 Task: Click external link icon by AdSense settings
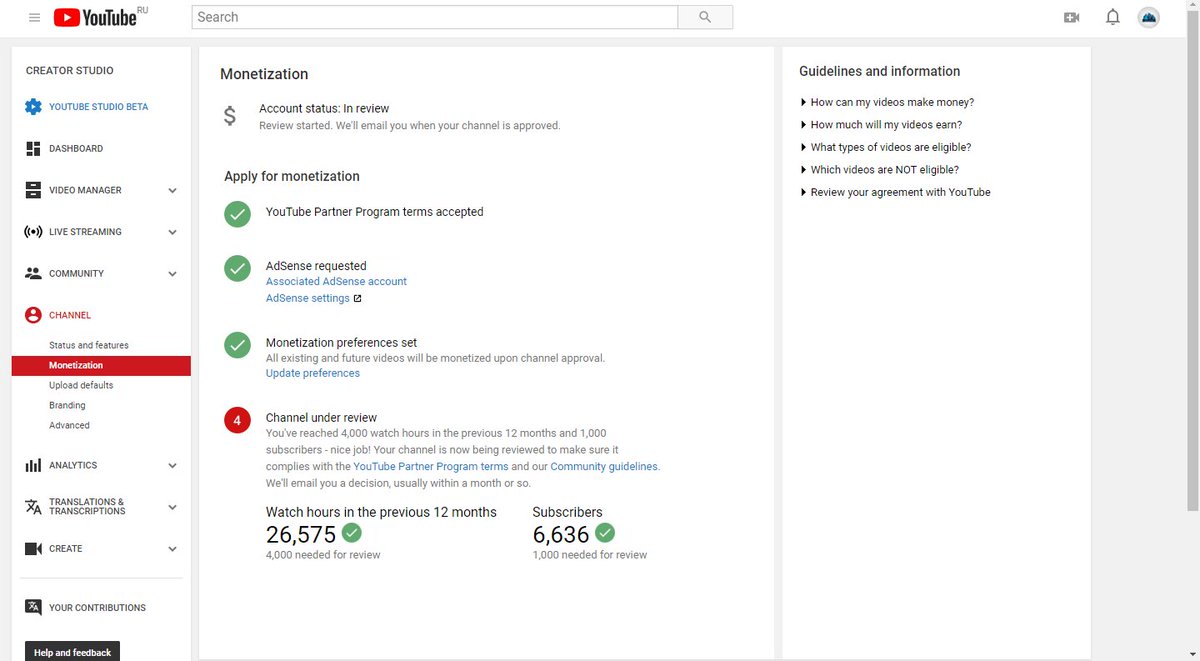[357, 298]
